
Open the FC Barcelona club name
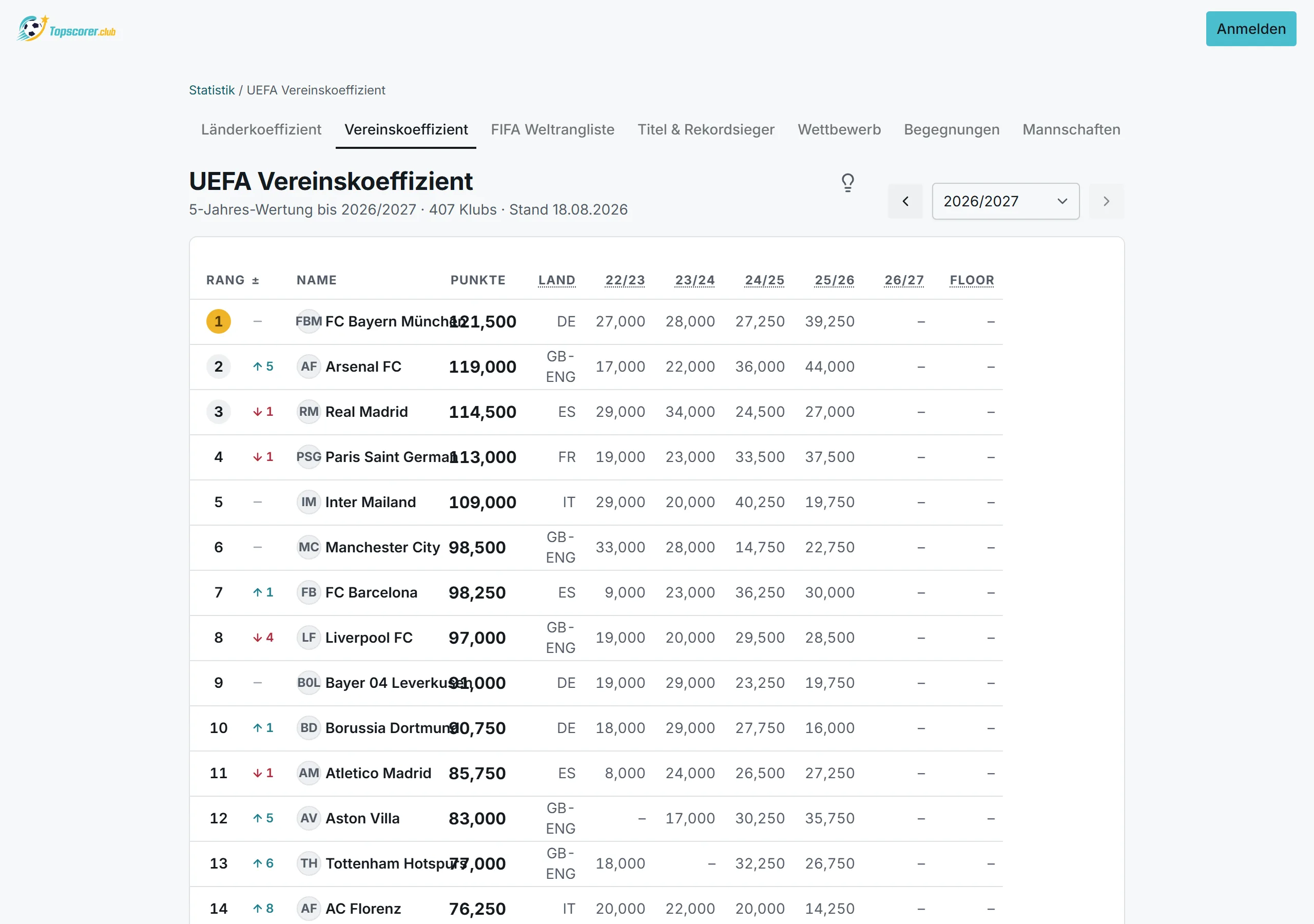372,592
